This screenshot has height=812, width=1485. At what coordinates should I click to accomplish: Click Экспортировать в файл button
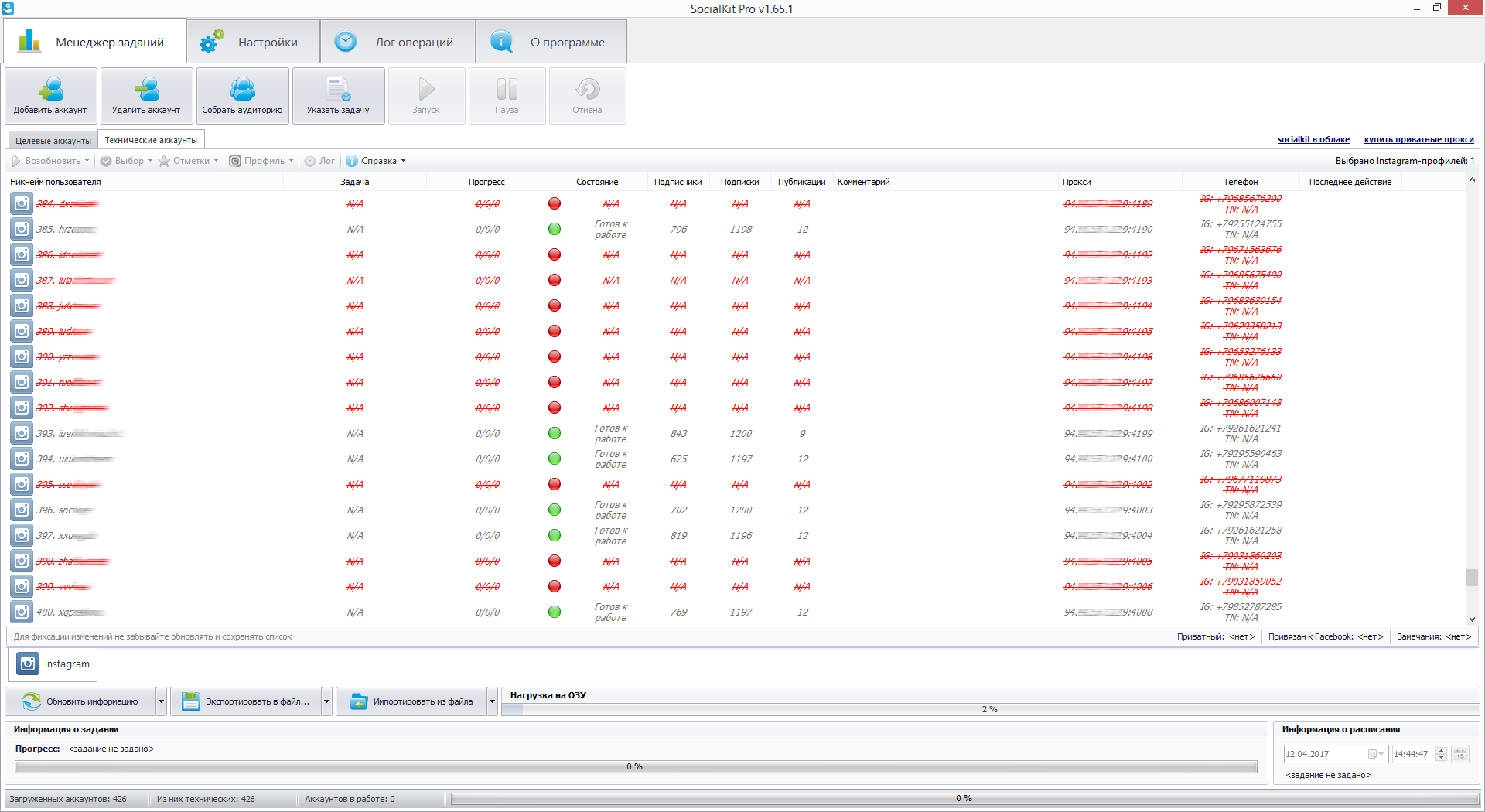point(247,701)
